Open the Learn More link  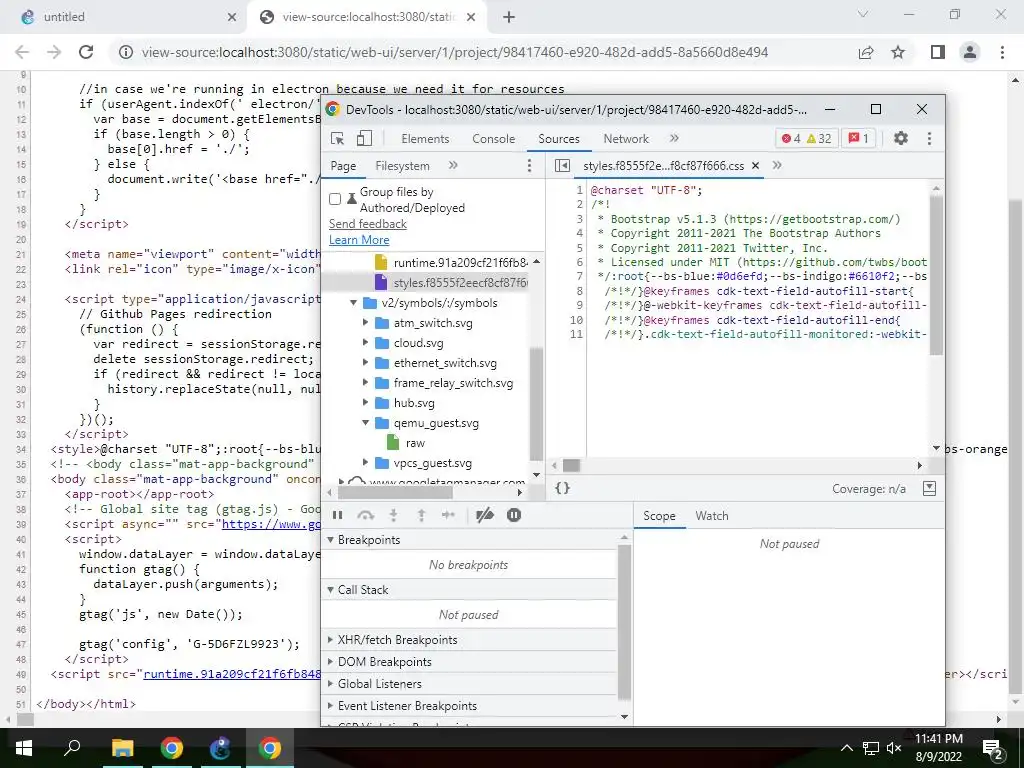click(359, 240)
